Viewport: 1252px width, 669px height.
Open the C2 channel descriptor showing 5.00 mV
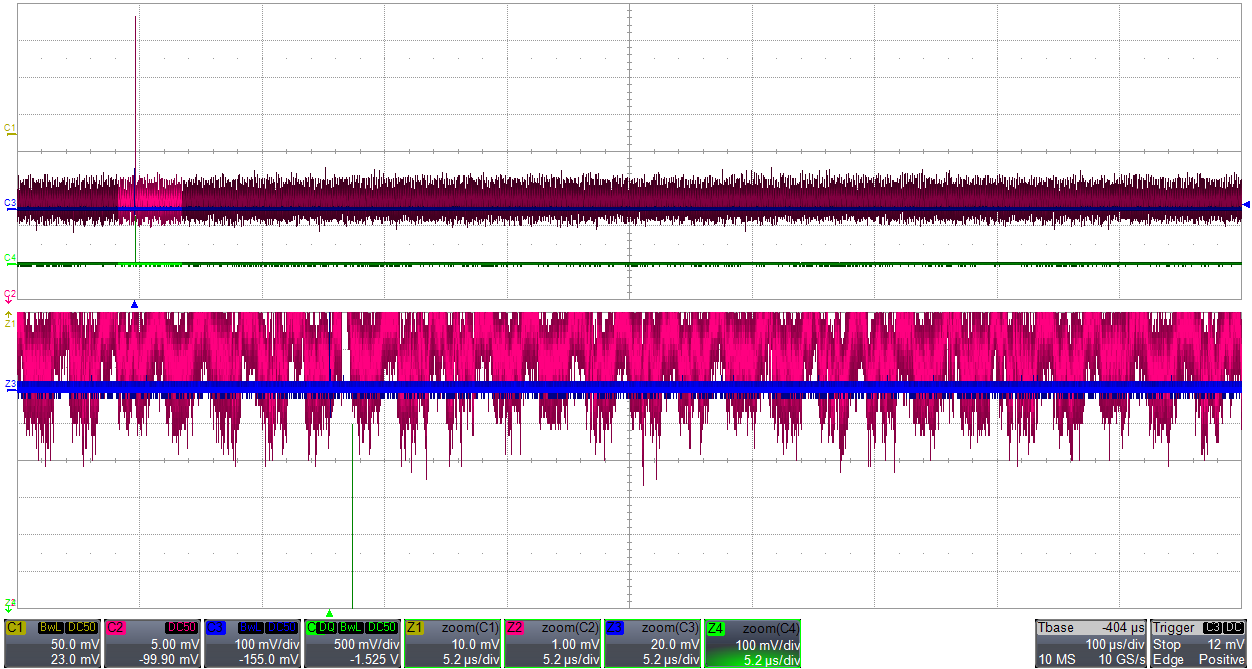[152, 643]
